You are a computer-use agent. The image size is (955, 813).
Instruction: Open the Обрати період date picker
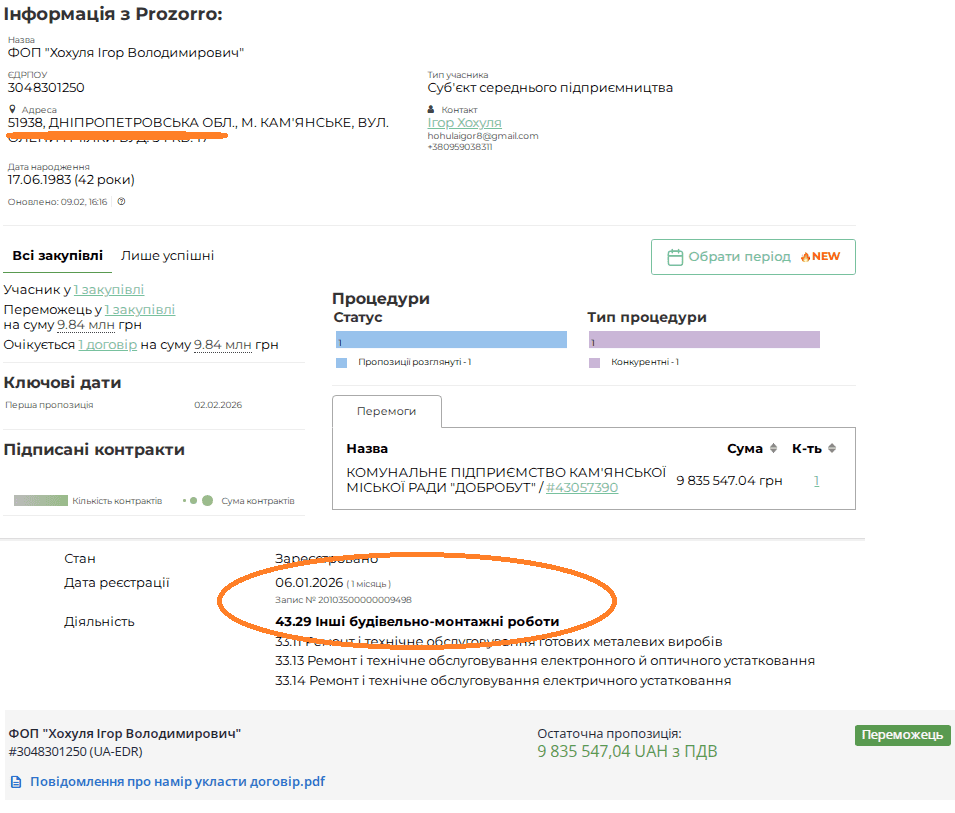pos(752,257)
